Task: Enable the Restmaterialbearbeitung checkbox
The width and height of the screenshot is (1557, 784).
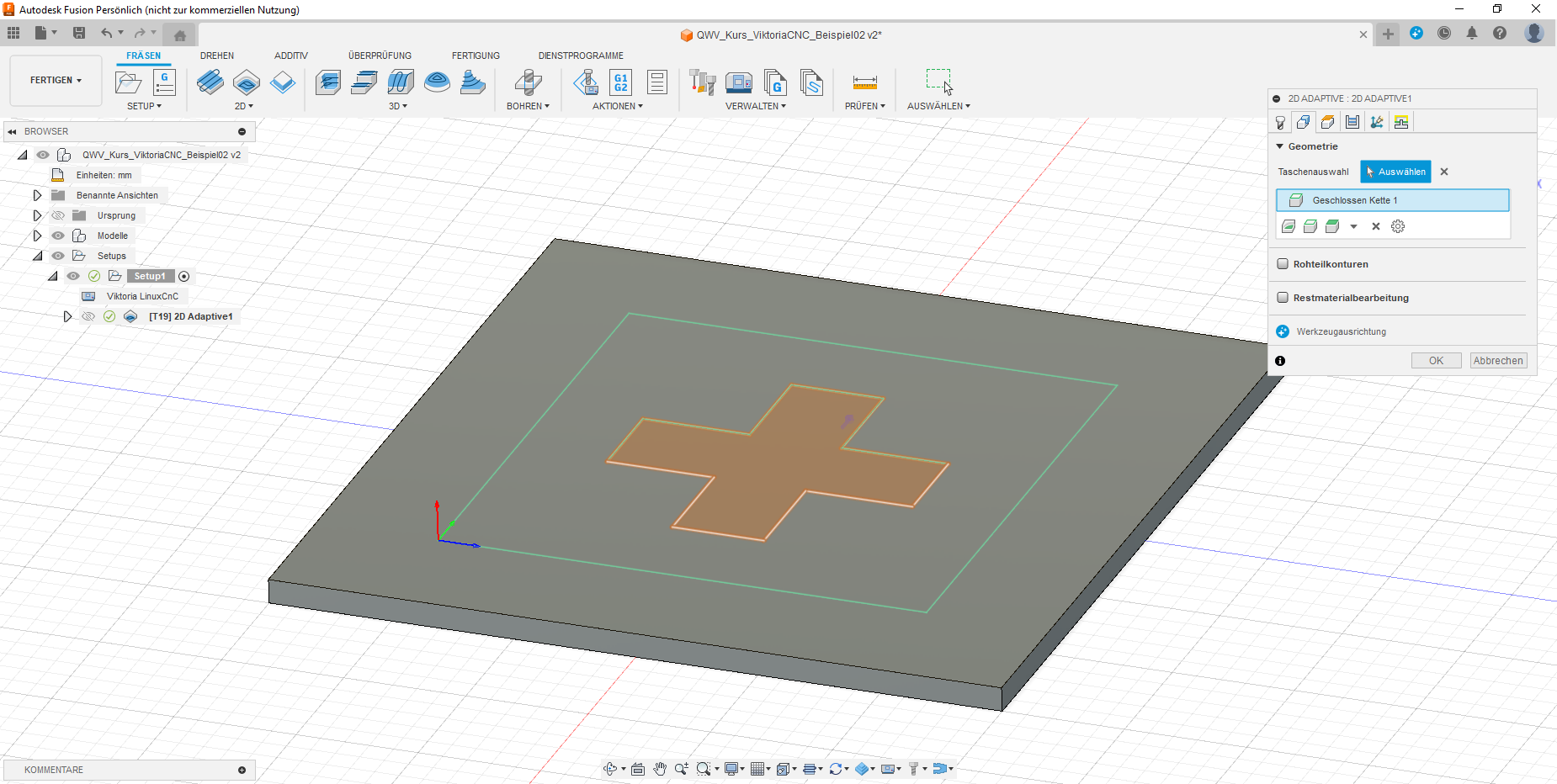Action: [1283, 298]
